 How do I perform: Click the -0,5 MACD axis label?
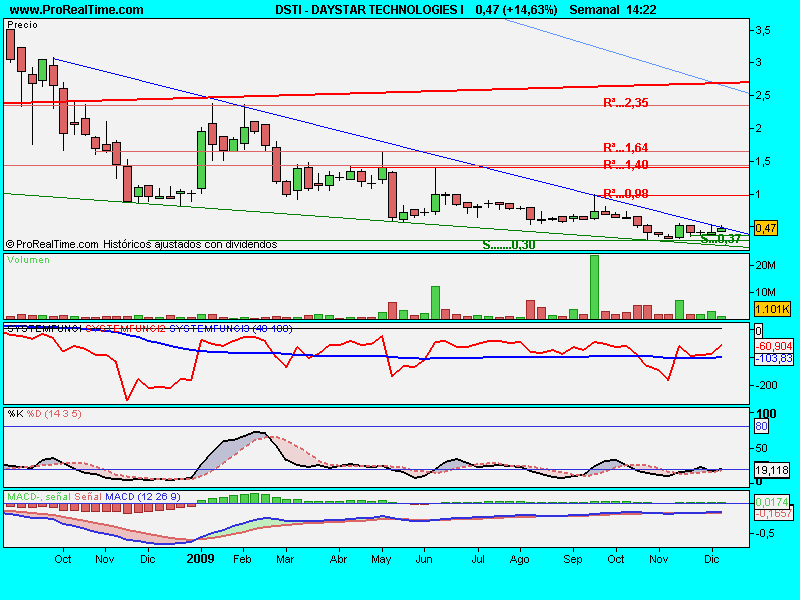coord(764,533)
